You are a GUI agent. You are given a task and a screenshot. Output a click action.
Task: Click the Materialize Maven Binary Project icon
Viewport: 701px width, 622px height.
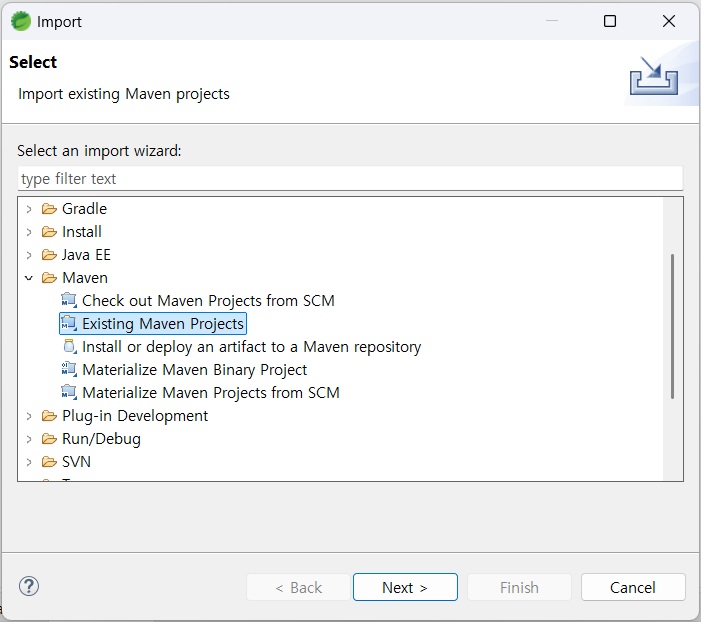(69, 369)
